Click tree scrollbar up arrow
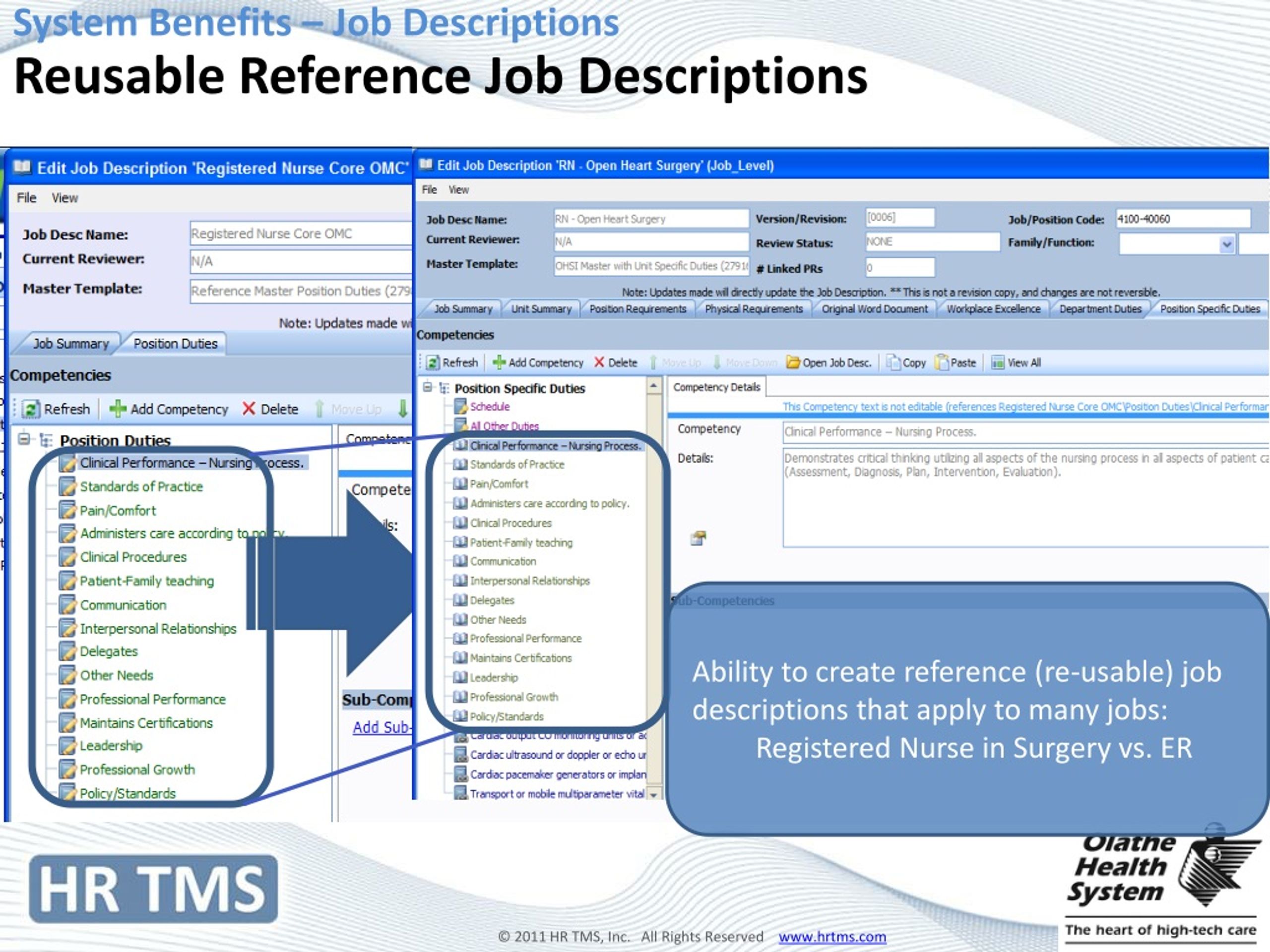 pyautogui.click(x=653, y=386)
